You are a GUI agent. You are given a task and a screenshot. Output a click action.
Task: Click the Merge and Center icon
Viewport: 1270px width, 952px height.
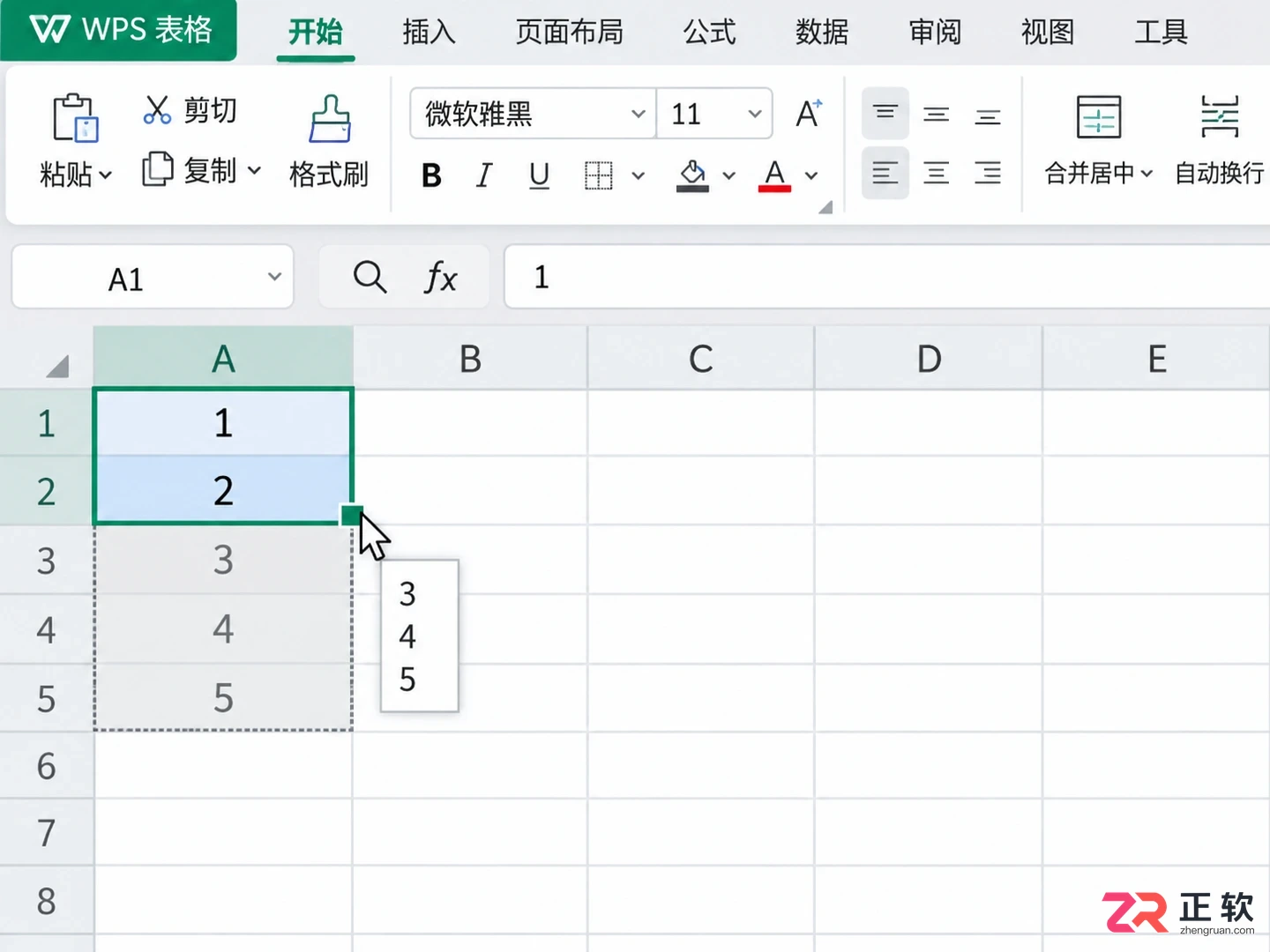tap(1099, 117)
